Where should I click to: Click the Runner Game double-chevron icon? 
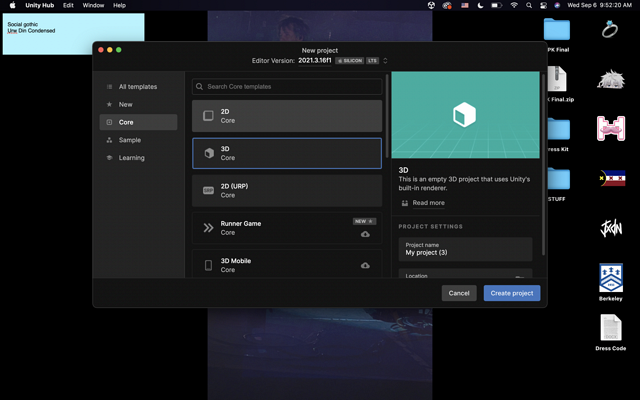click(x=209, y=228)
